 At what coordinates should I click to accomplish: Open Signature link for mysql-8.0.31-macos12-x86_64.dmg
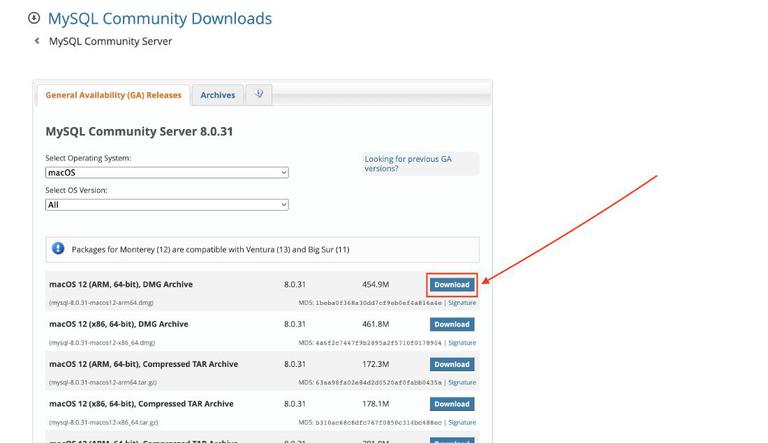click(462, 343)
